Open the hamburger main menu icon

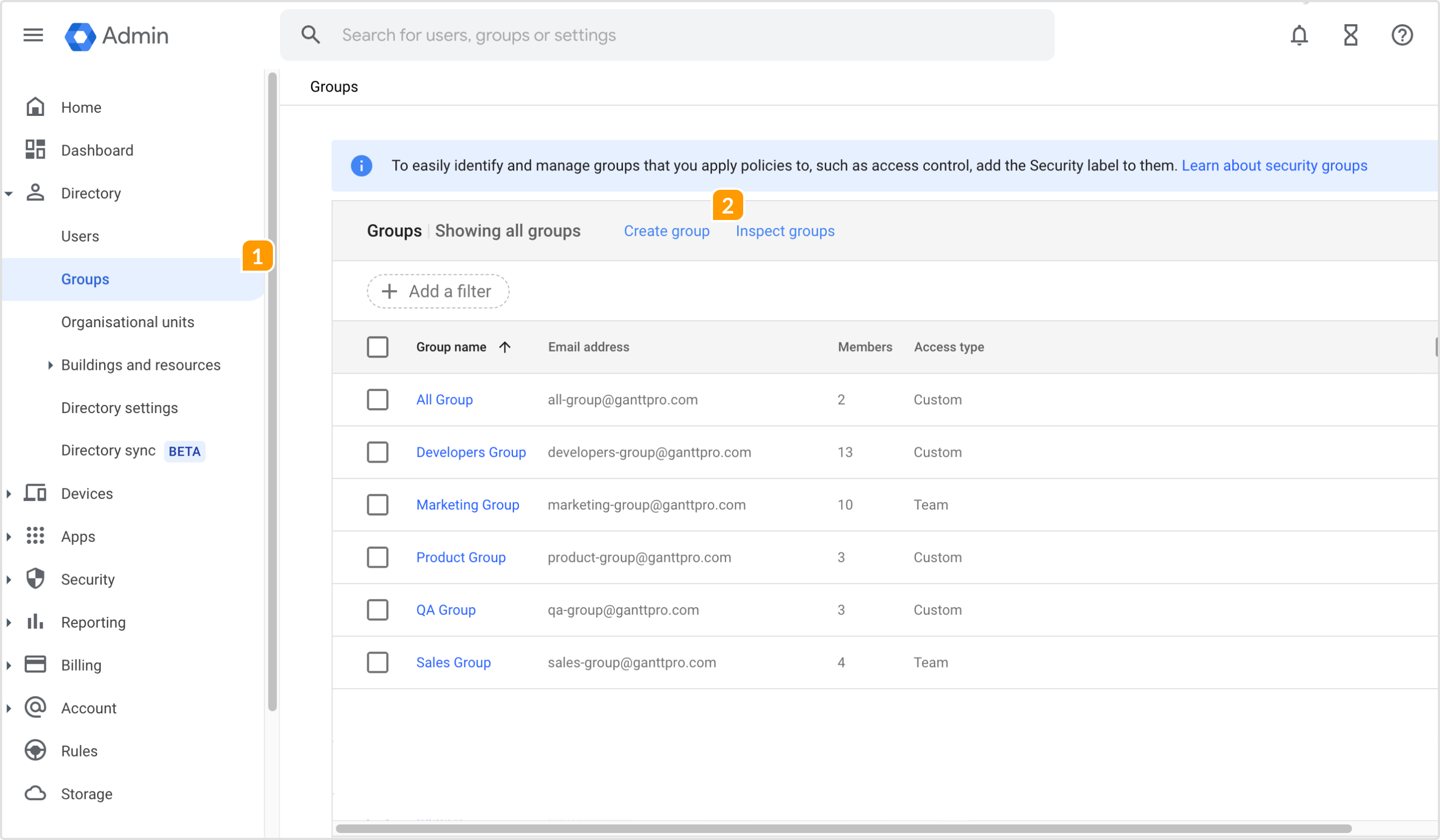tap(33, 36)
